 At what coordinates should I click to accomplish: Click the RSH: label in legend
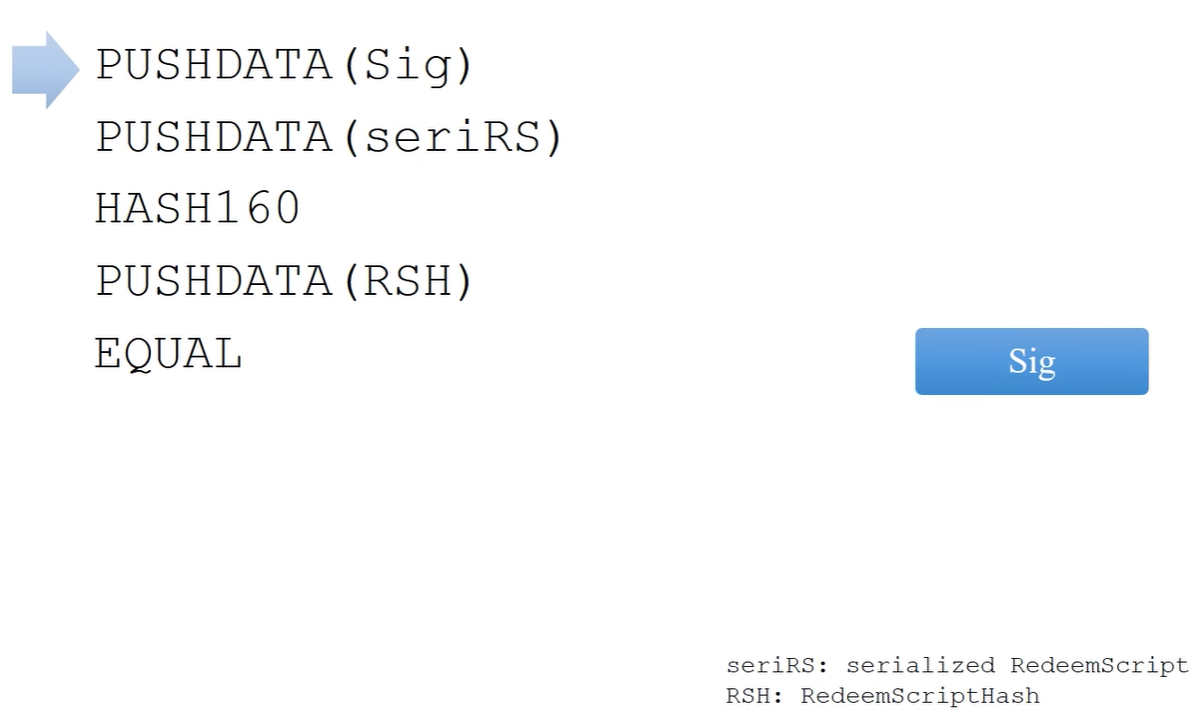[755, 695]
